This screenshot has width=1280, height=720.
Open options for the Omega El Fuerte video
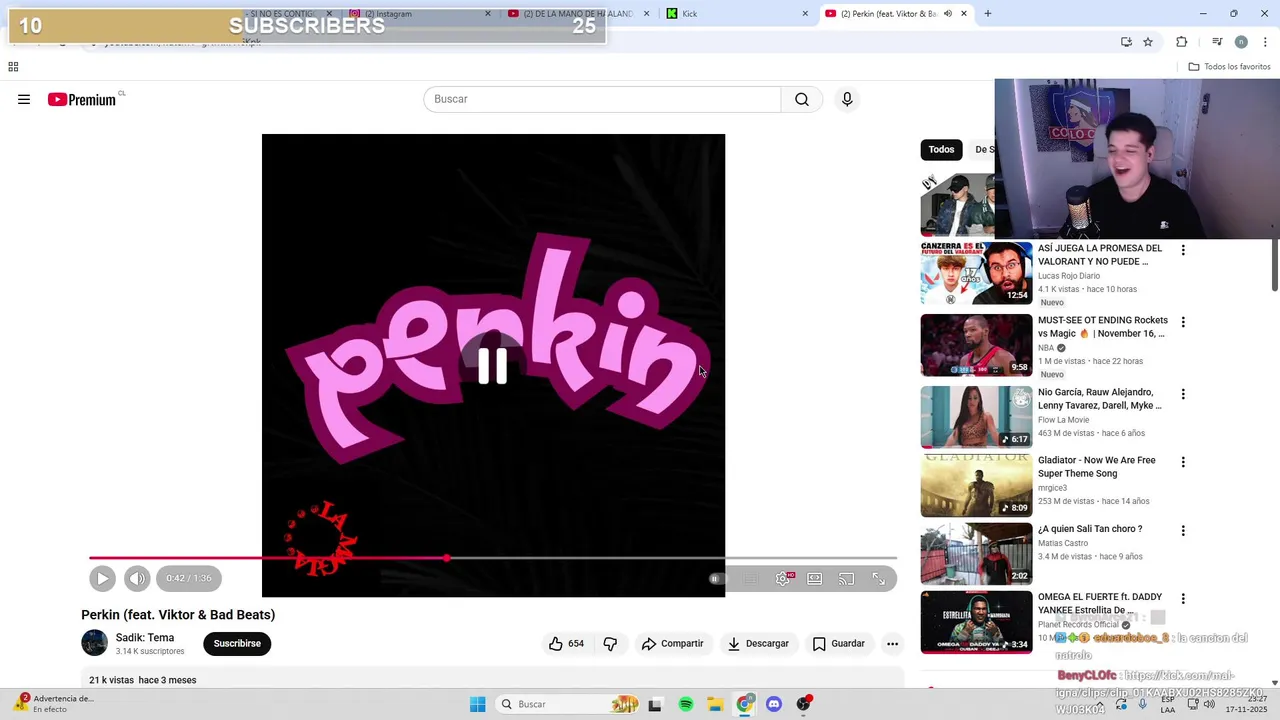[x=1183, y=598]
